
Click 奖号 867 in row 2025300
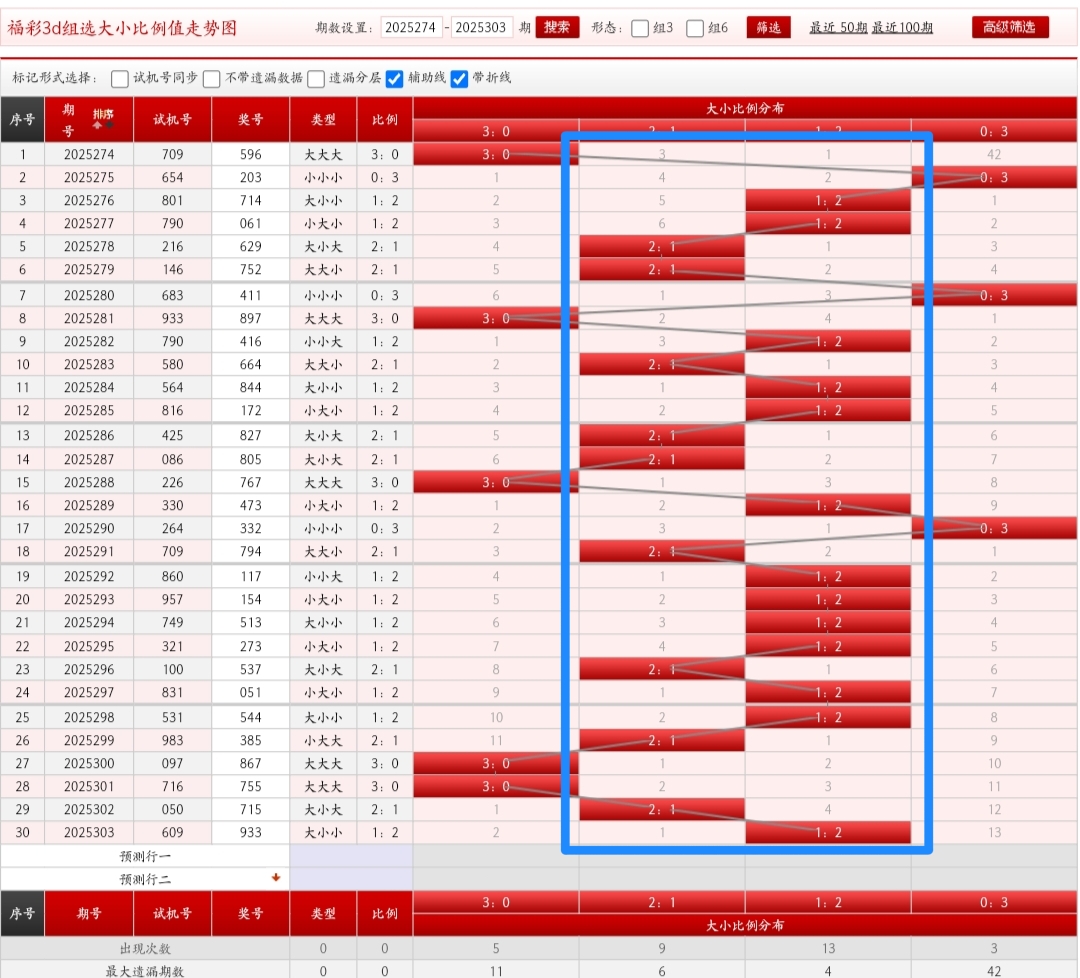coord(251,763)
